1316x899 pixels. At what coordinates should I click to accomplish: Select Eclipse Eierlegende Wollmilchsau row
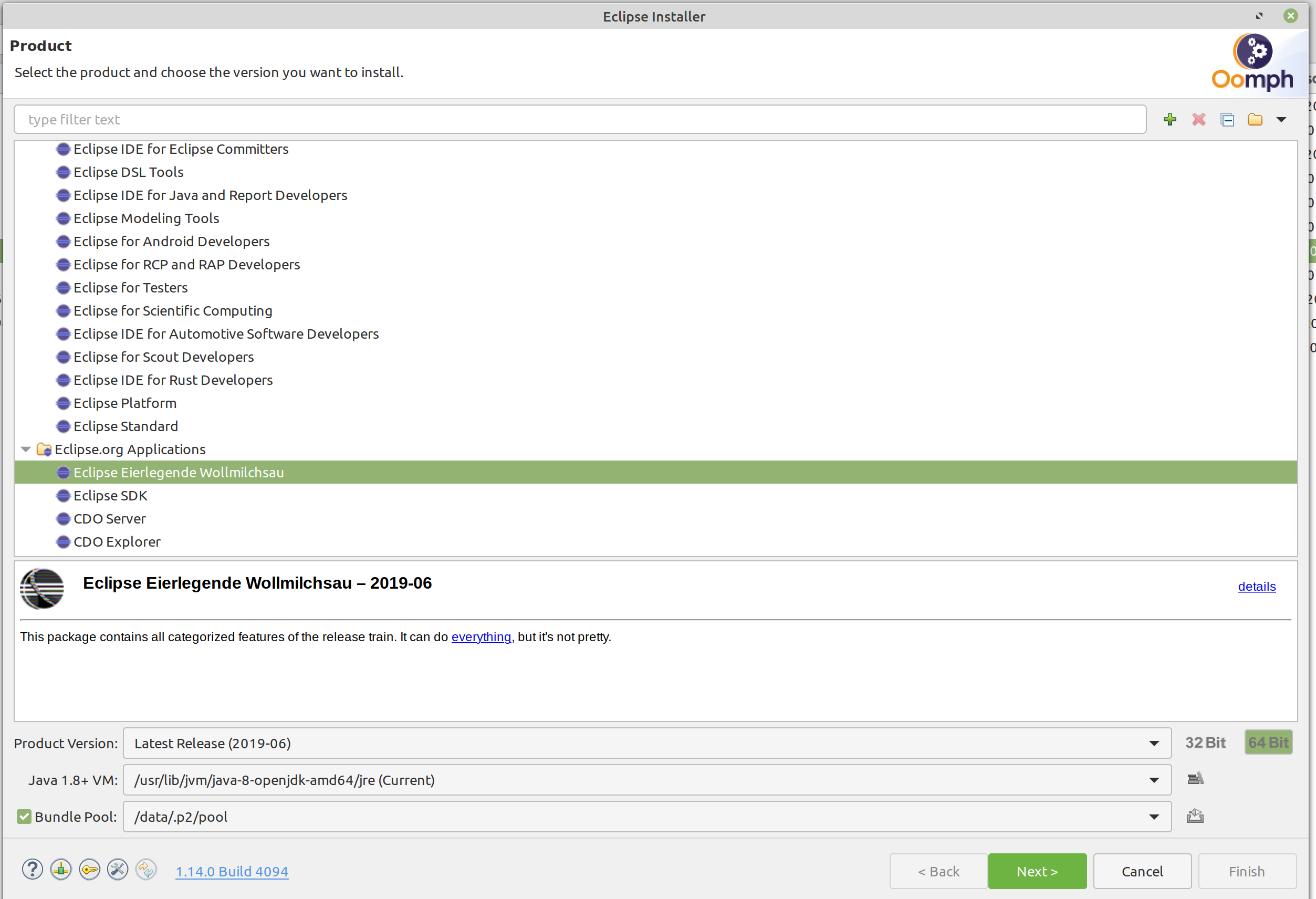point(656,473)
